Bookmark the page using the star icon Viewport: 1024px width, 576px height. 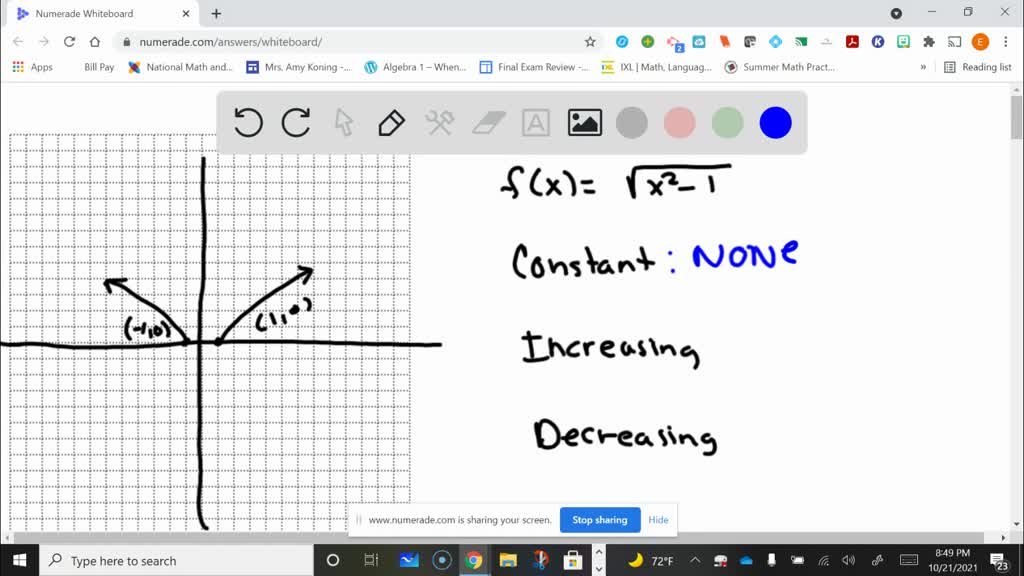[590, 42]
